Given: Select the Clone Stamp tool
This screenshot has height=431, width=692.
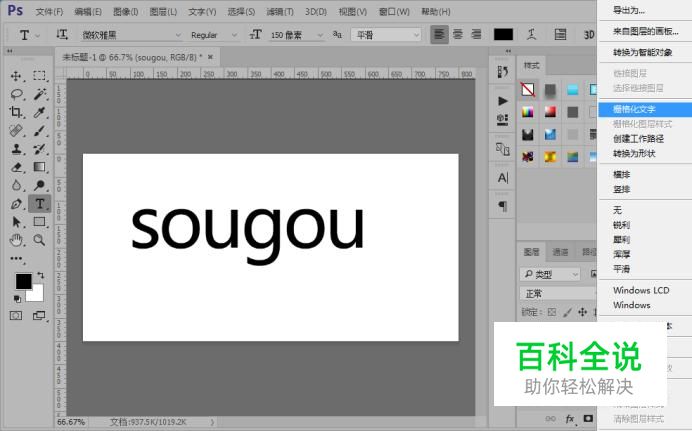Looking at the screenshot, I should (16, 149).
